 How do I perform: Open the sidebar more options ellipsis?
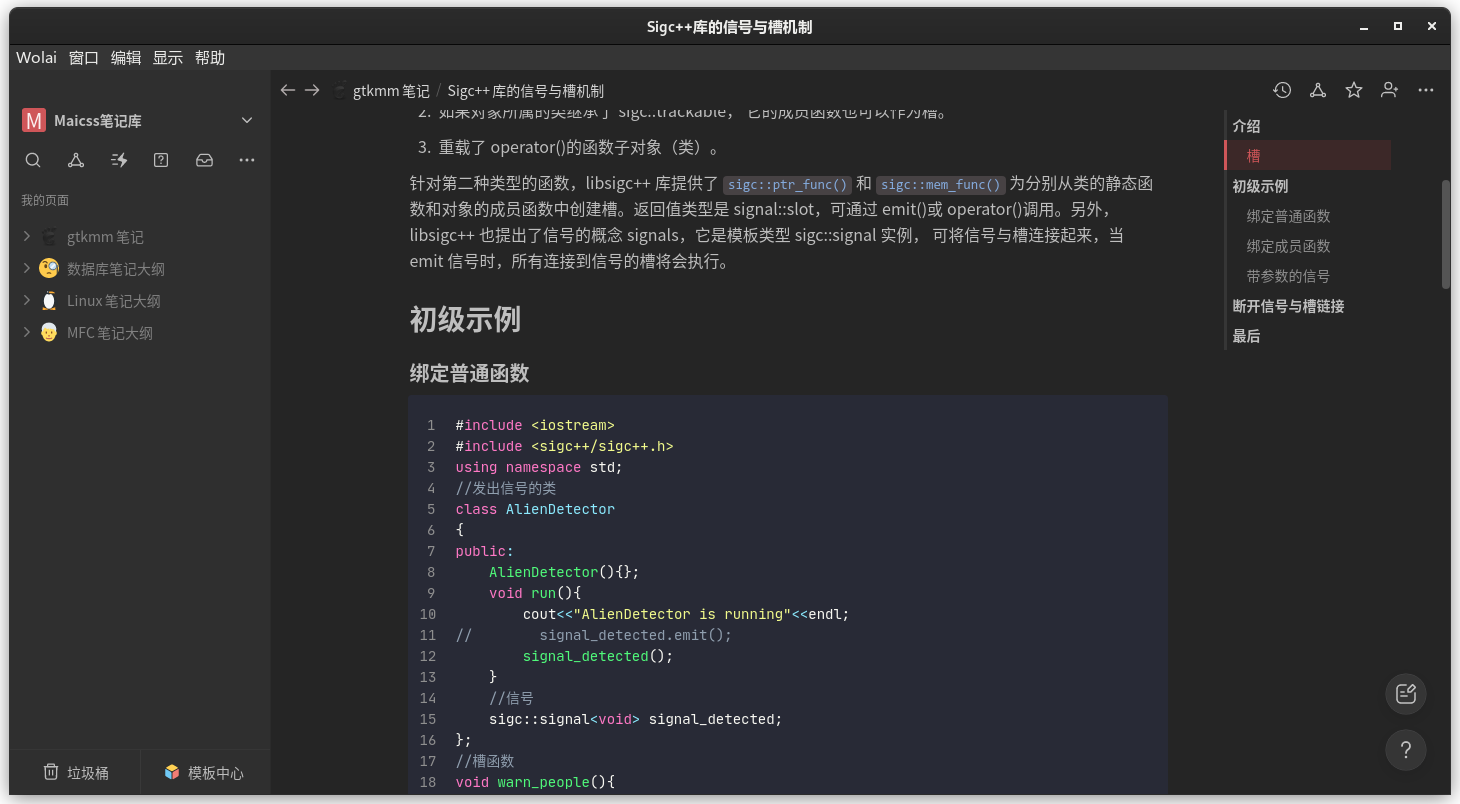(247, 160)
